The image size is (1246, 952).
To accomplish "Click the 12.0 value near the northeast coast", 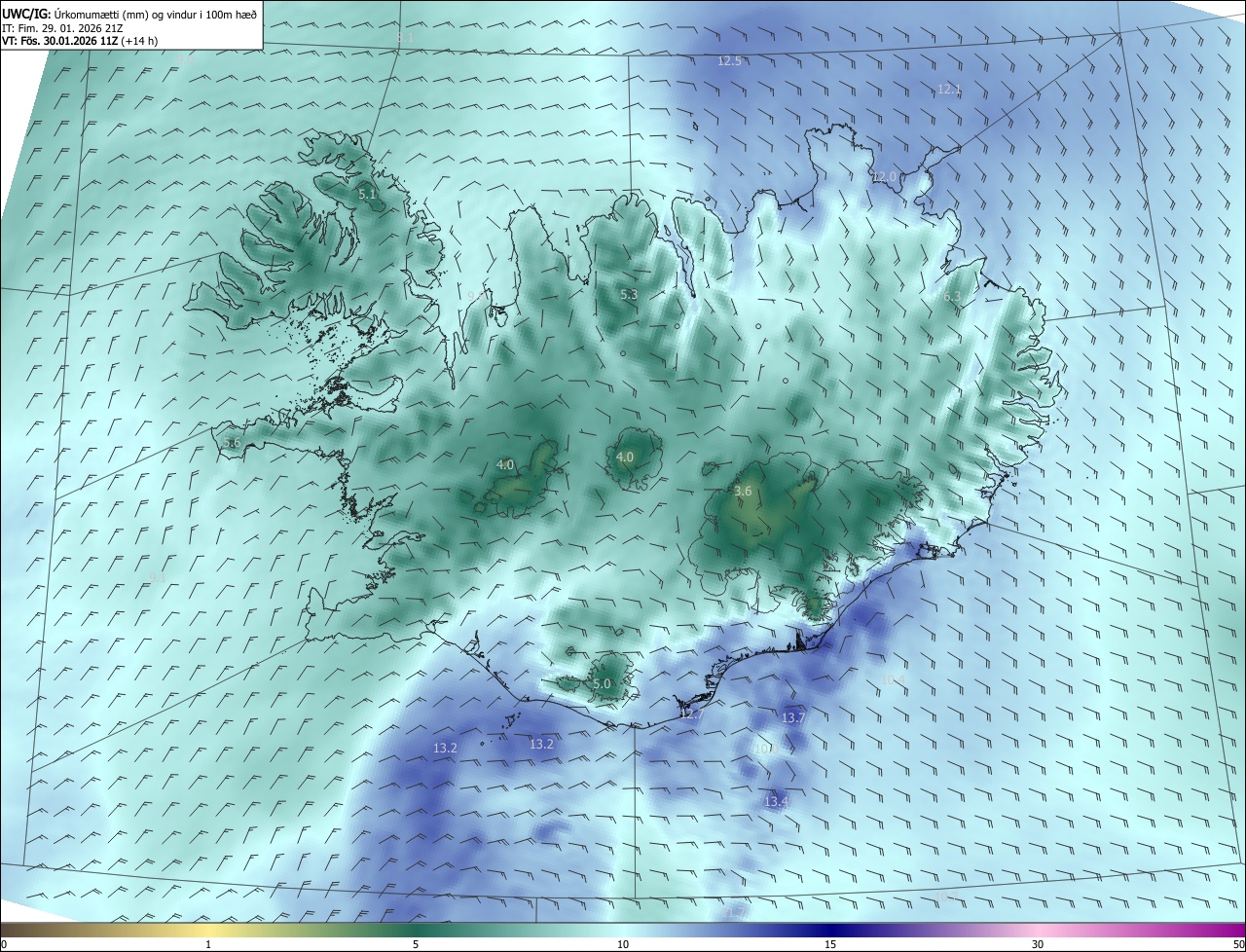I will 883,177.
